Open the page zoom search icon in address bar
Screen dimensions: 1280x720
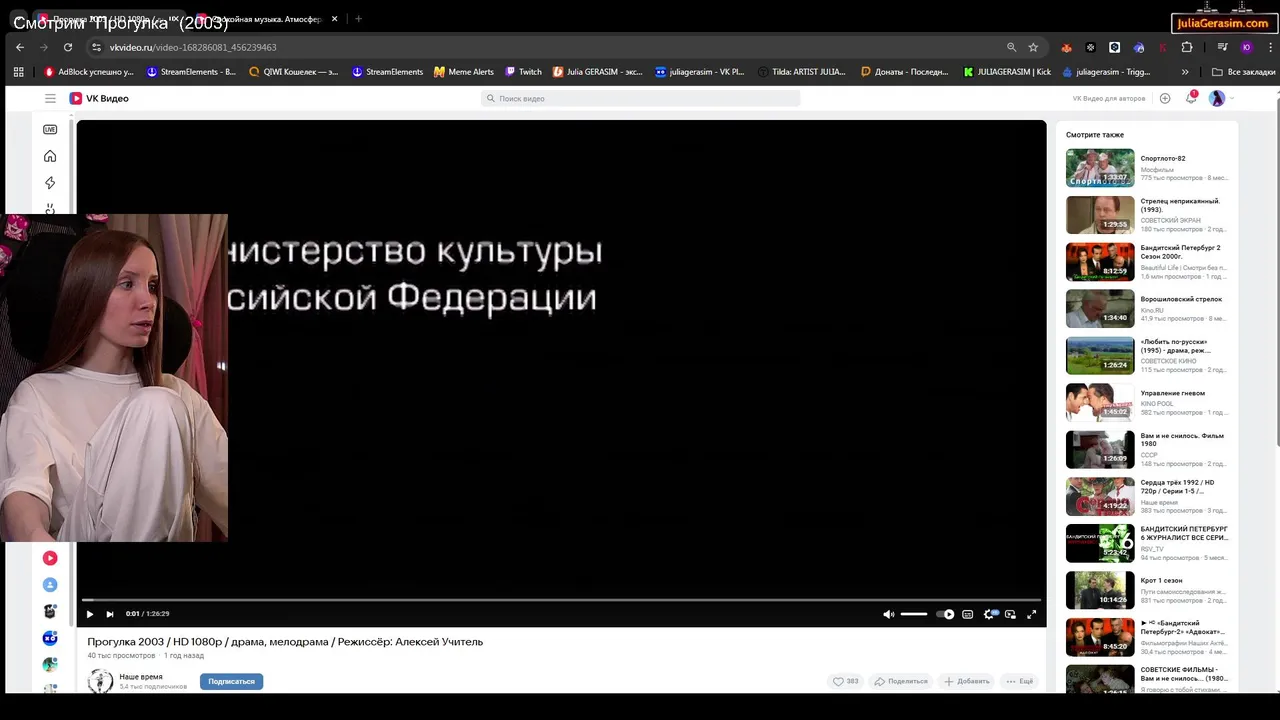pyautogui.click(x=1011, y=47)
